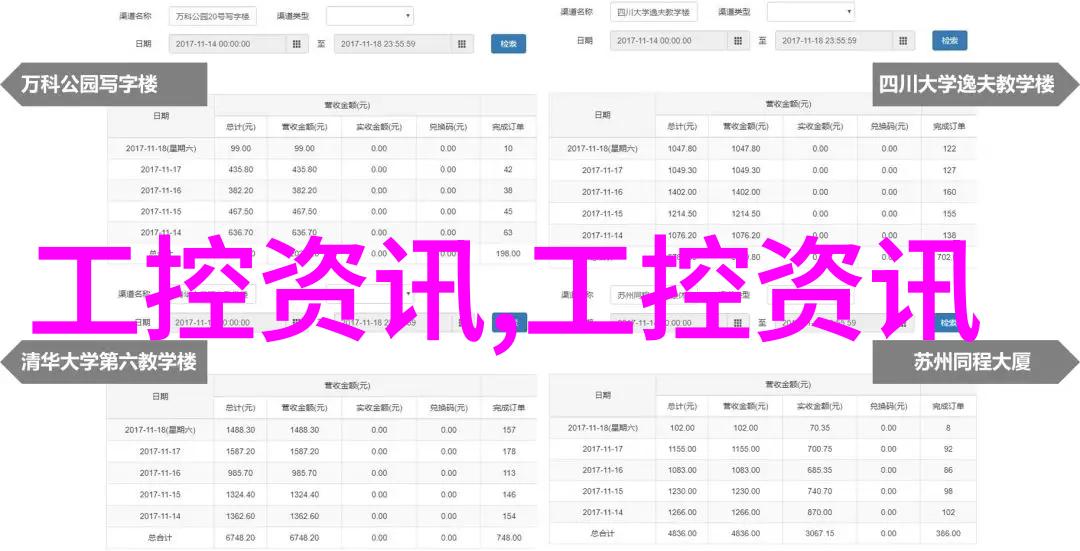Screen dimensions: 1080x551
Task: Click order count 122 in 四川大学逸夫教学楼 table
Action: [x=949, y=148]
